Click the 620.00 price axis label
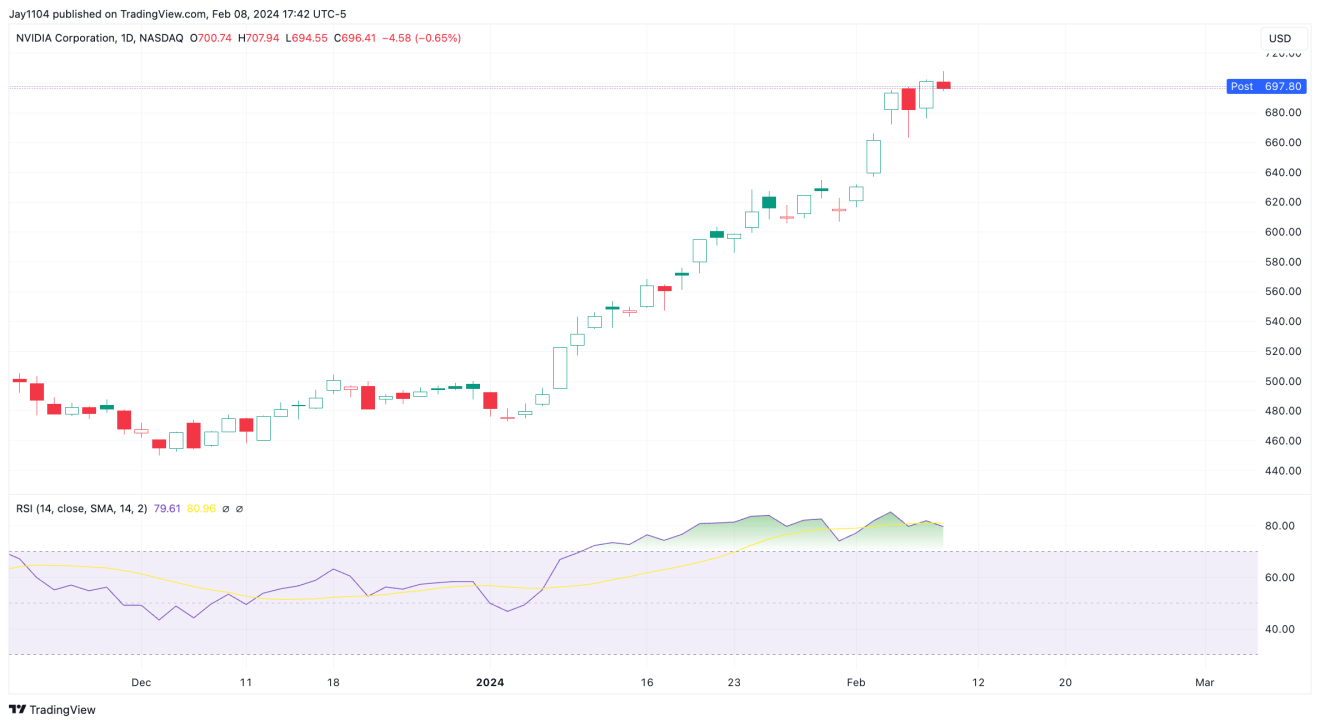Viewport: 1320px width, 725px height. pos(1283,202)
